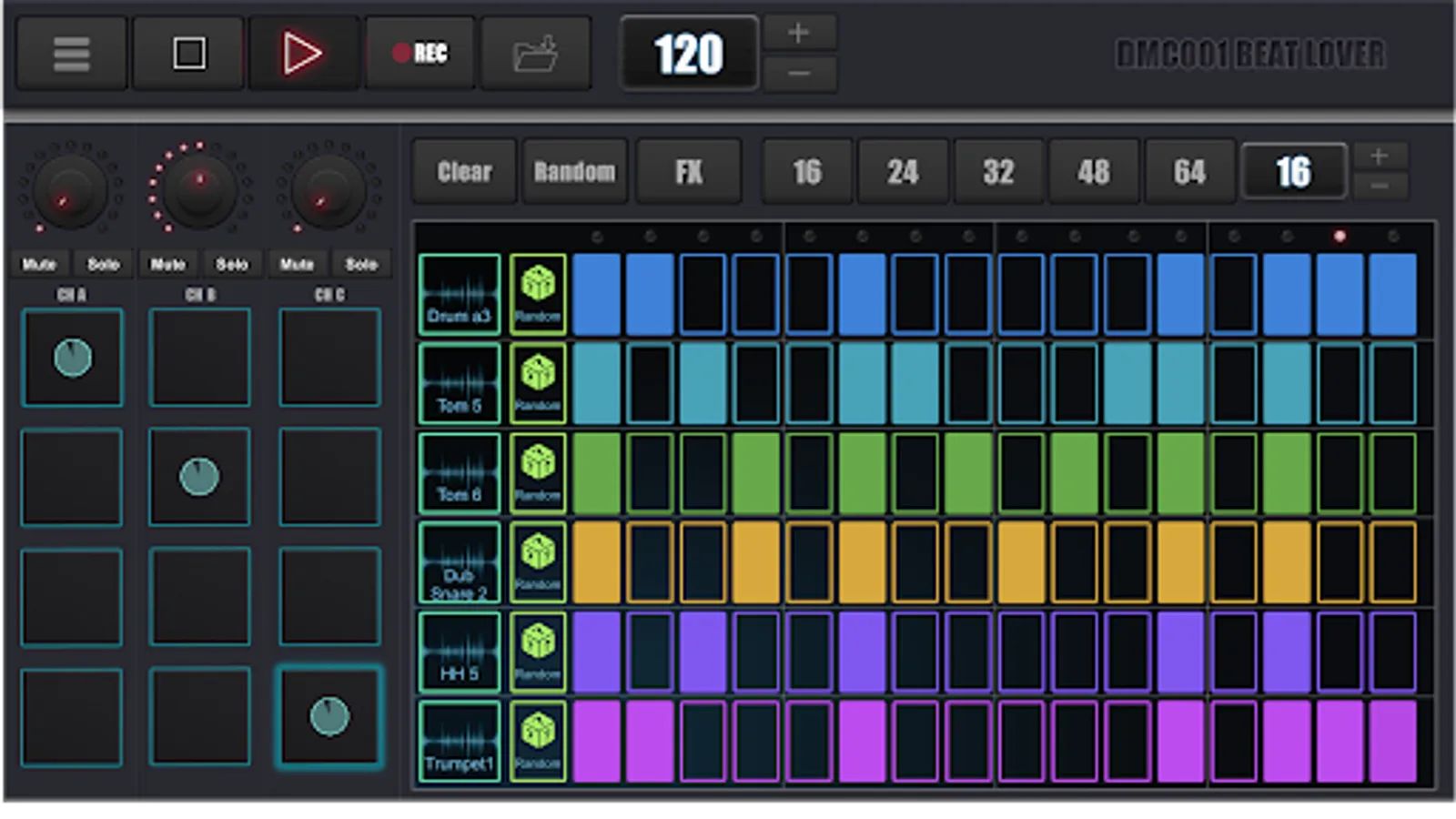The width and height of the screenshot is (1456, 819).
Task: Toggle Mute for channel CH C
Action: tap(298, 264)
